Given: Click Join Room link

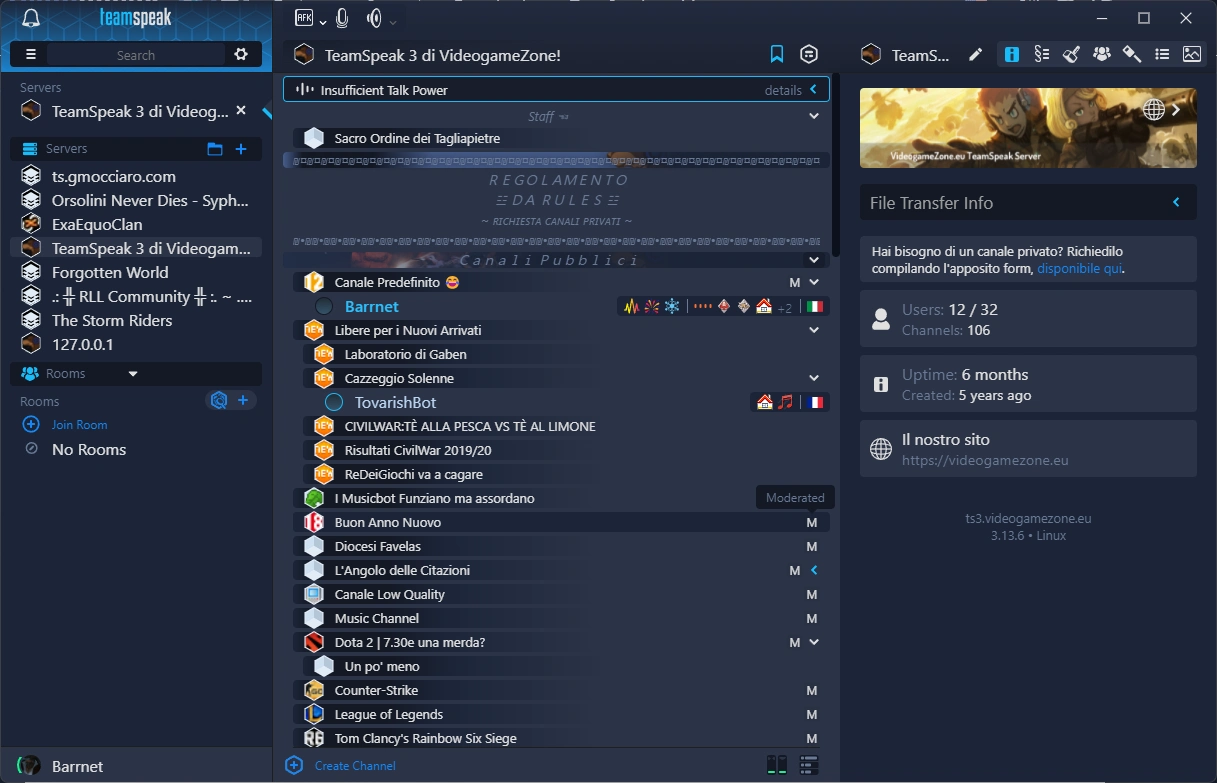Looking at the screenshot, I should [x=79, y=425].
